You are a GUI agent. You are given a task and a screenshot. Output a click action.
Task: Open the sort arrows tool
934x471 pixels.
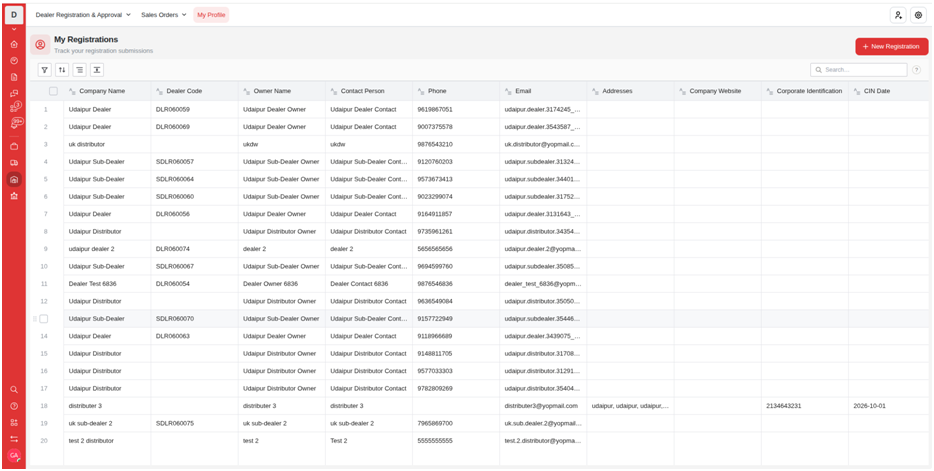coord(62,70)
